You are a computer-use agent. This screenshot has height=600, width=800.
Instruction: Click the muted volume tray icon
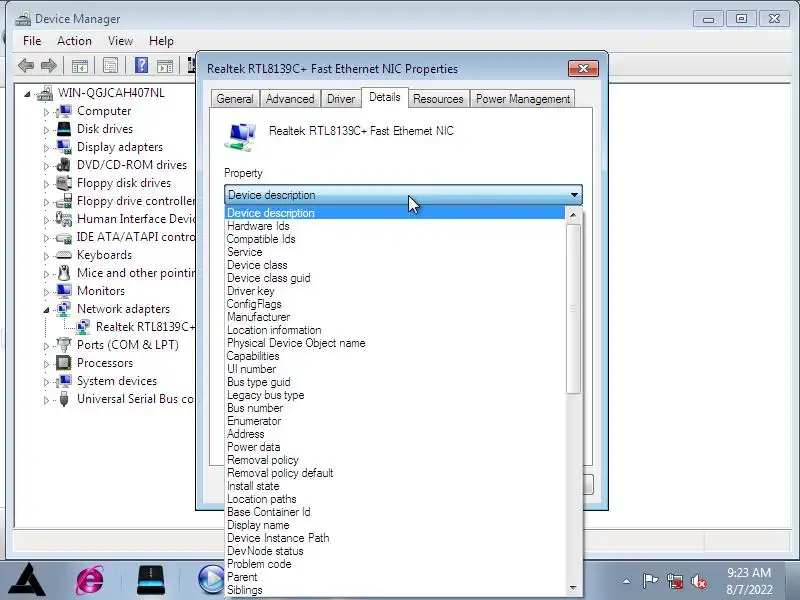coord(698,581)
